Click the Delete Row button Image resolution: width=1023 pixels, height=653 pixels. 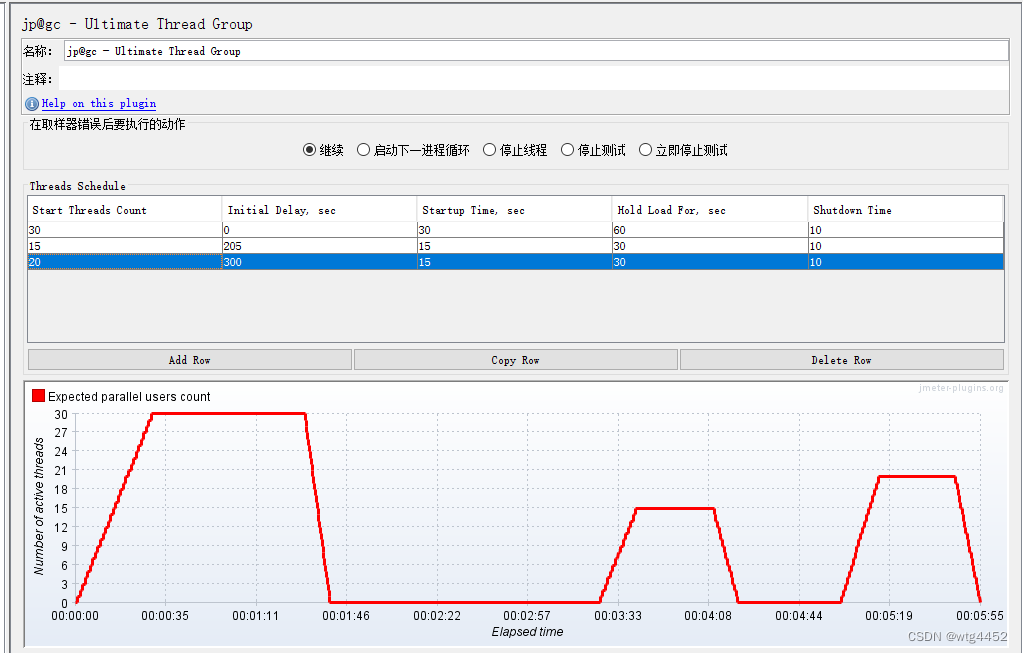coord(842,360)
